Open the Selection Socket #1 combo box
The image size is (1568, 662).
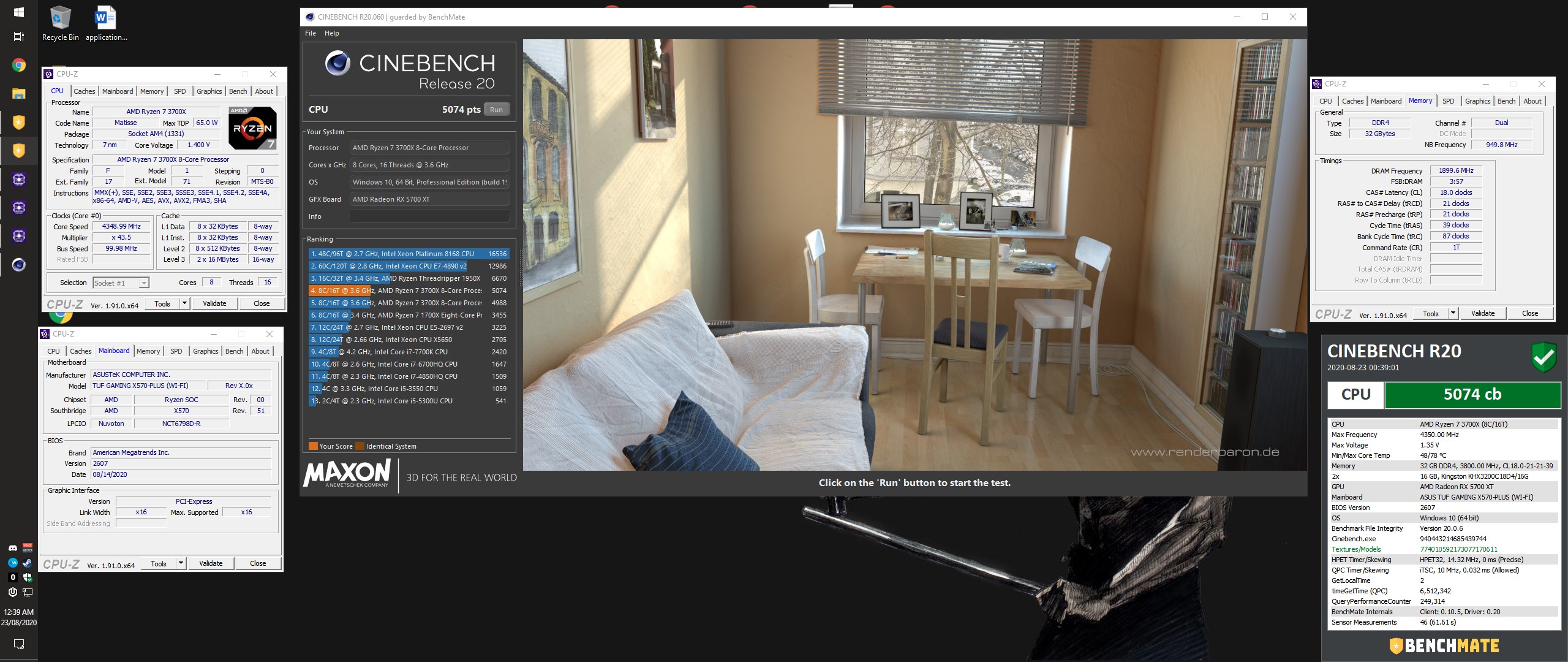(x=121, y=283)
